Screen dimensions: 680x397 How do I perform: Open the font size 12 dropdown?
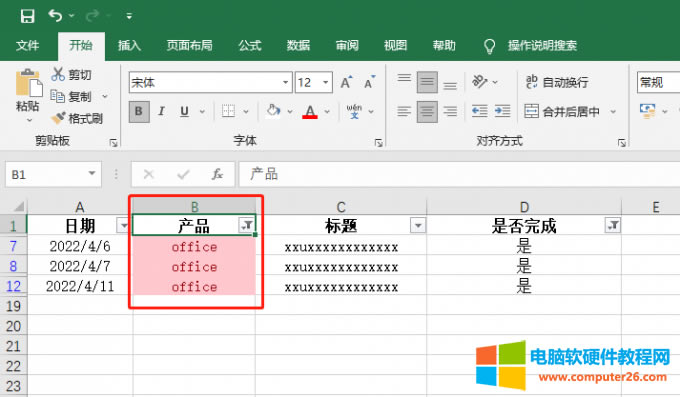325,82
